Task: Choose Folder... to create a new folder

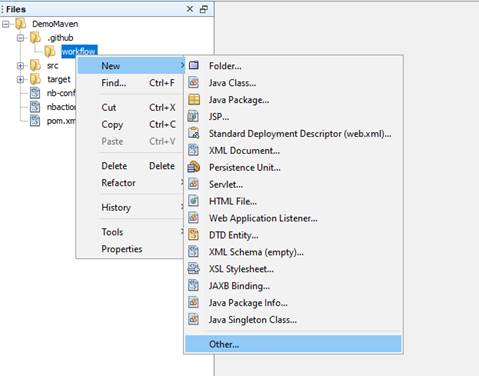Action: [x=293, y=66]
